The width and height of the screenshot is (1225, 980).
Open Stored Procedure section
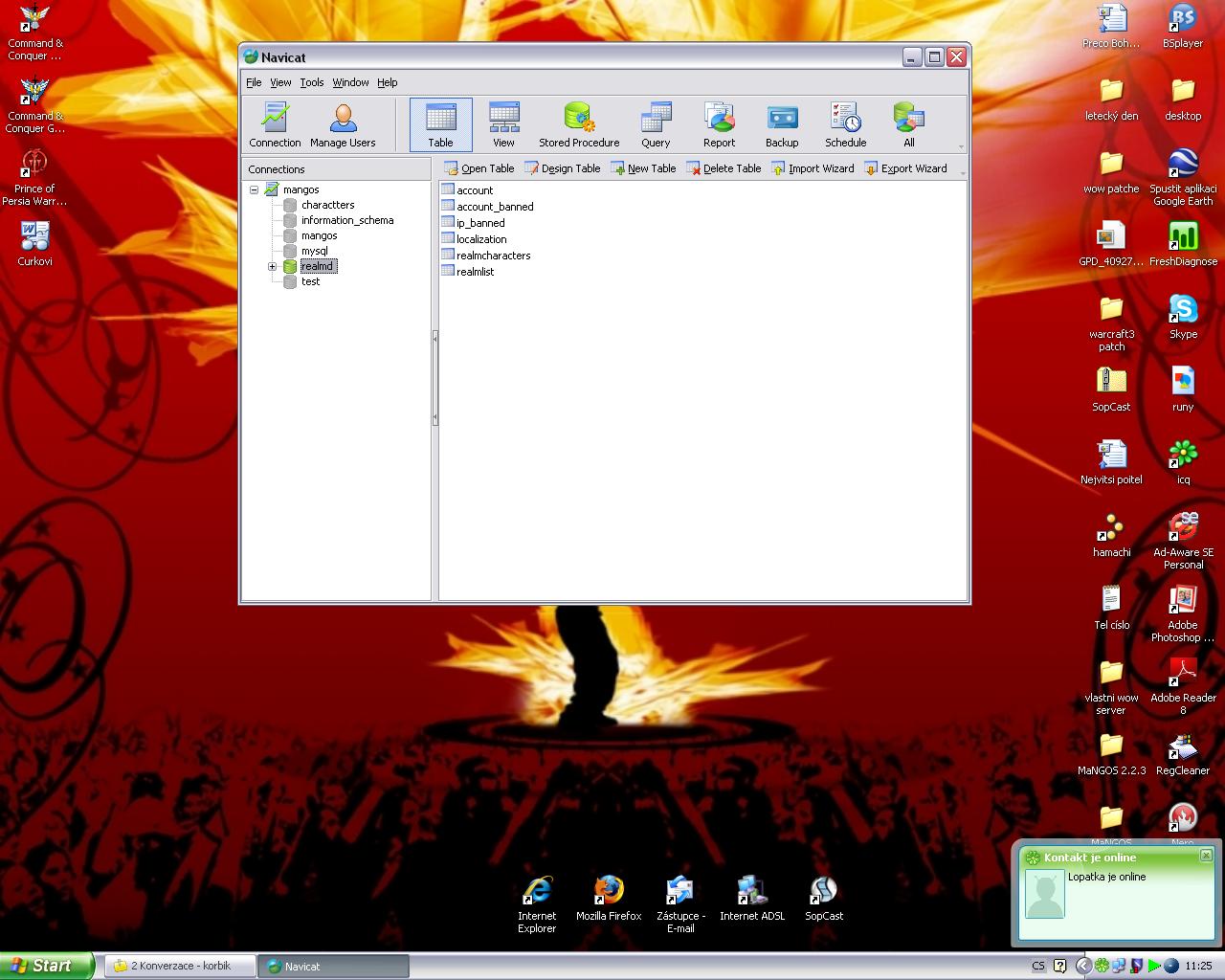579,124
